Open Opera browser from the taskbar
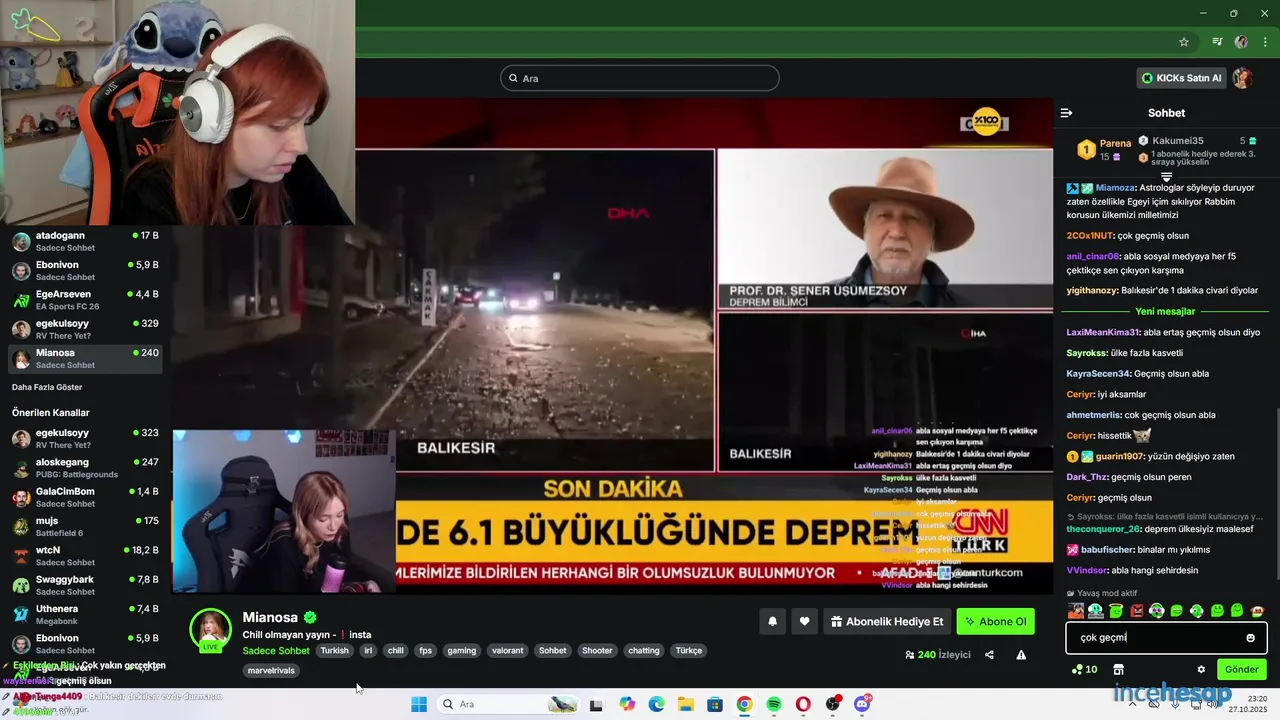Screen dimensions: 1280x720 coord(803,704)
